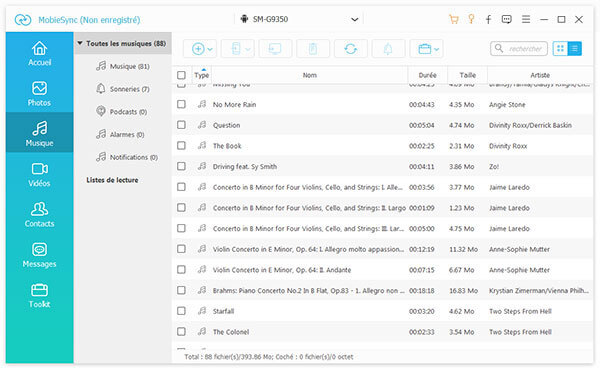This screenshot has width=600, height=370.
Task: Open the Toolkit section
Action: tap(39, 295)
